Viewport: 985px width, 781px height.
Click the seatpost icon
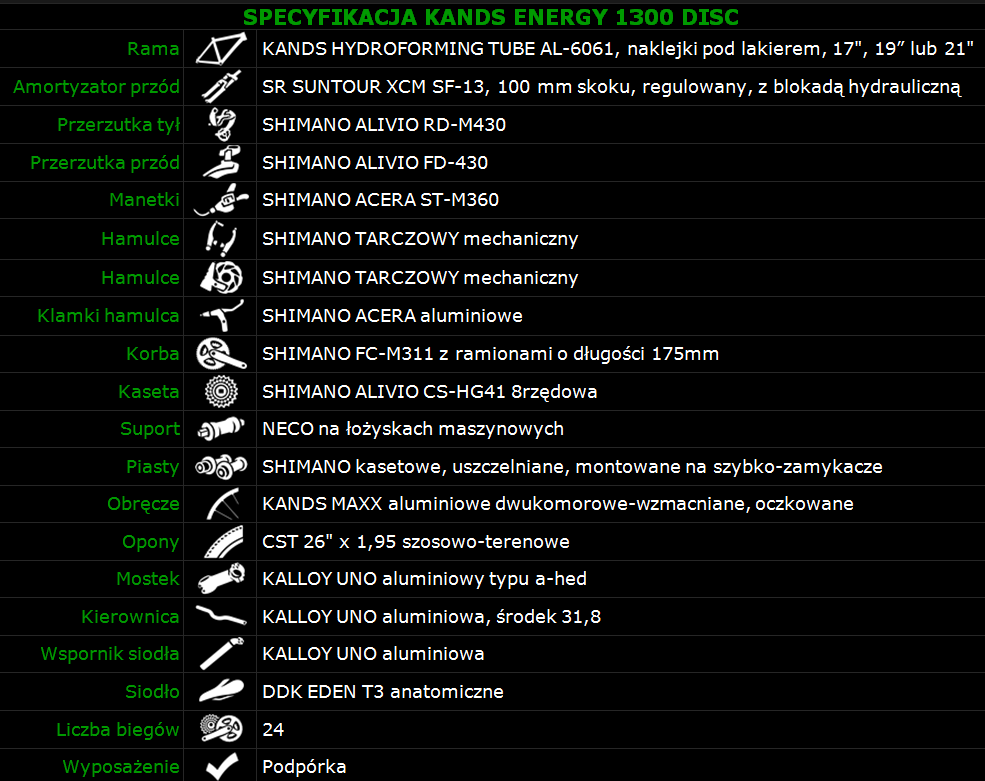pos(222,653)
